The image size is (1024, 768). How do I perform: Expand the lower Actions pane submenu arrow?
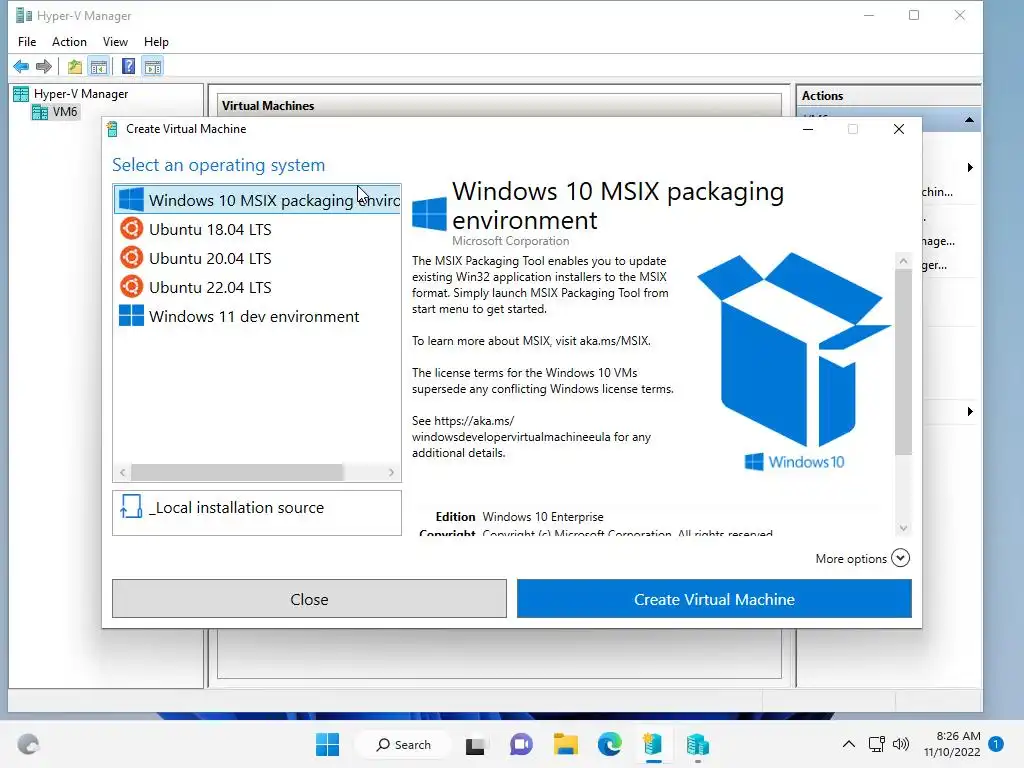tap(970, 411)
